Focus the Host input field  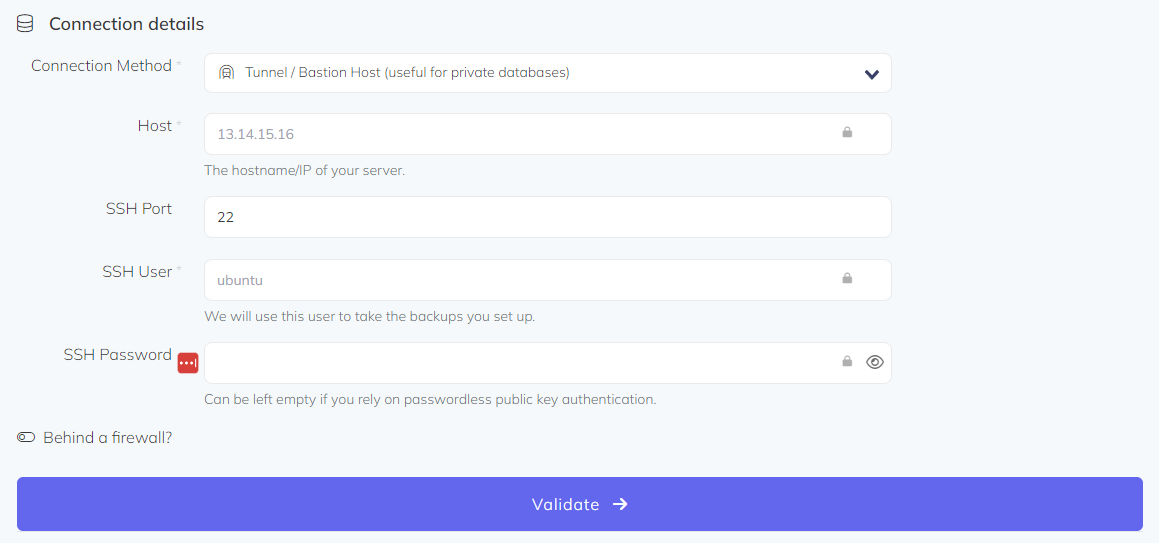(520, 134)
